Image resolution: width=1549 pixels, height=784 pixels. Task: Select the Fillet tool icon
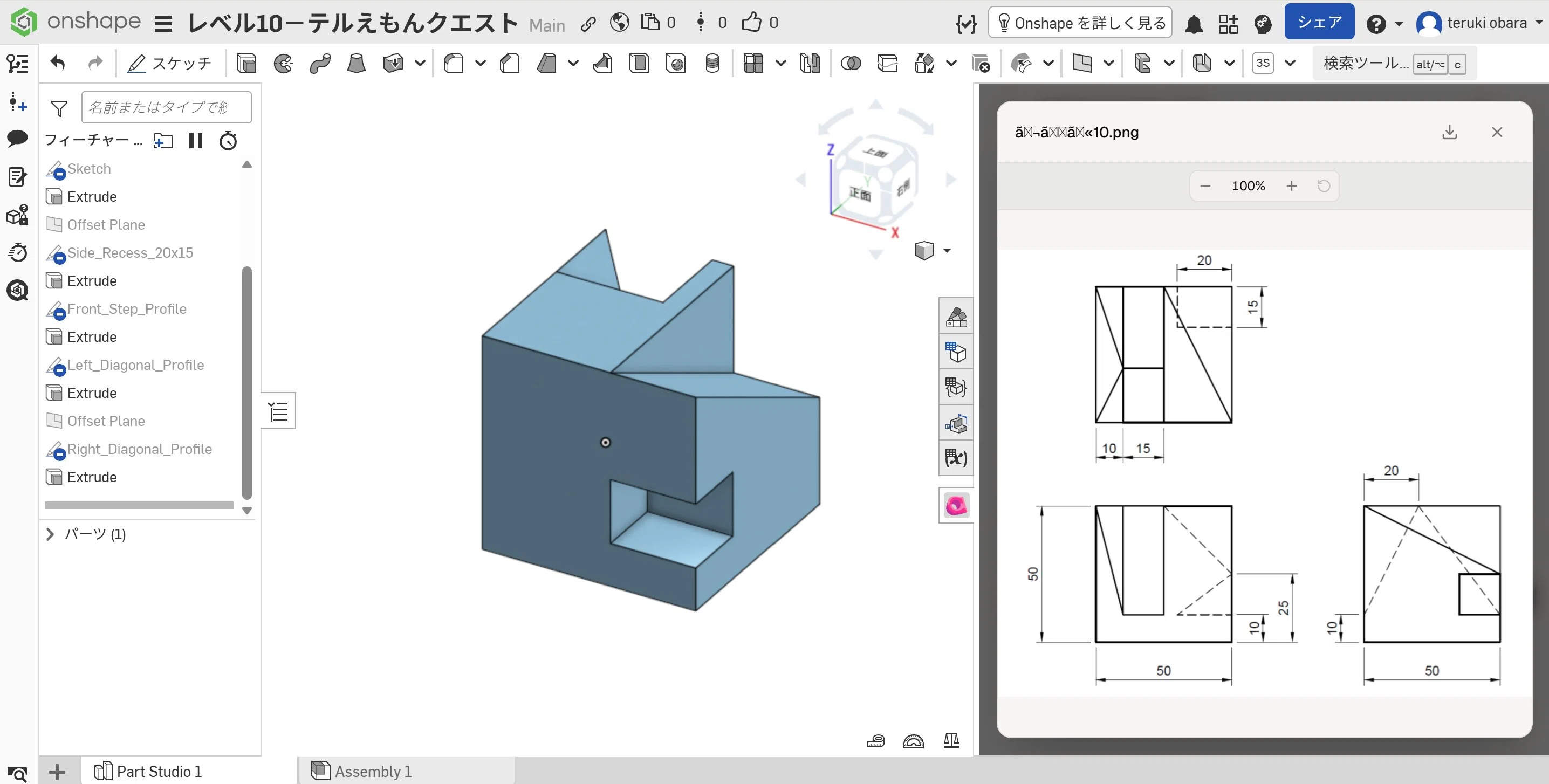coord(454,63)
